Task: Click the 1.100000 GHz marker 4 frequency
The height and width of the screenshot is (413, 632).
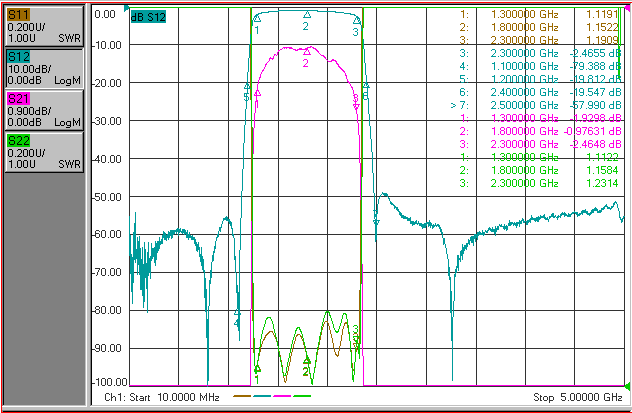Action: 524,66
